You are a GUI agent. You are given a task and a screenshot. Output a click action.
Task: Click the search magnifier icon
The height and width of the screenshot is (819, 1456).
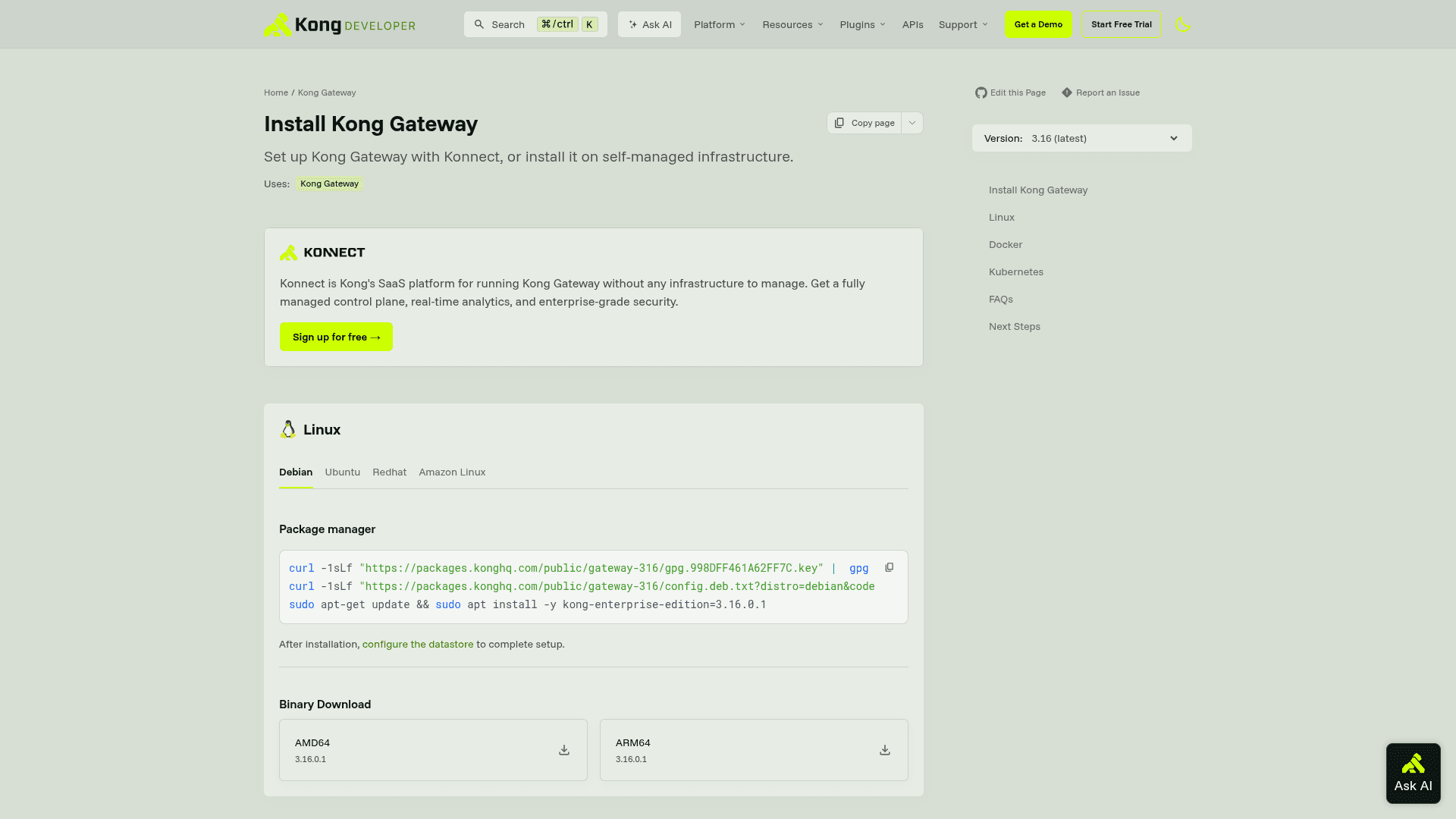coord(479,24)
